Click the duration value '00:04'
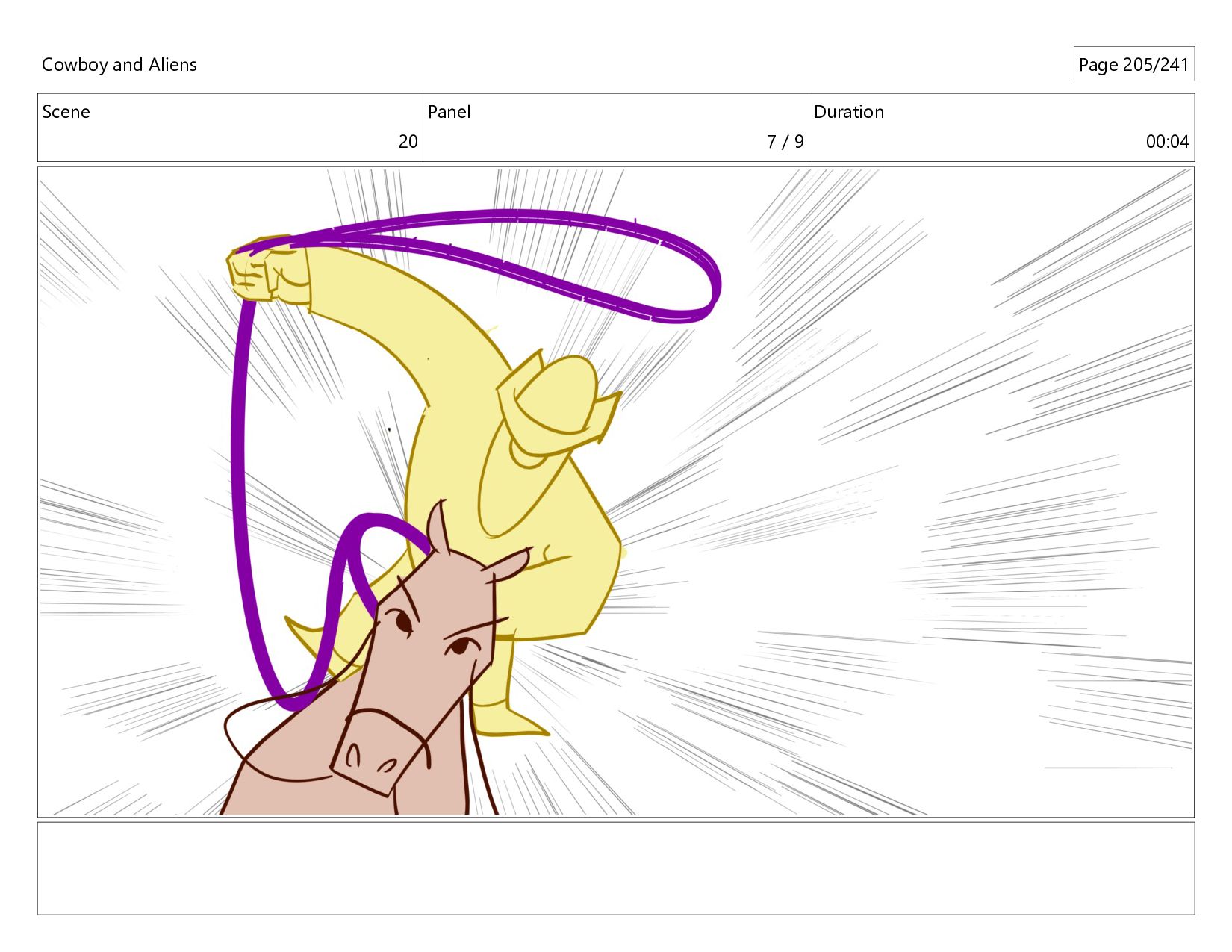This screenshot has width=1232, height=952. (1167, 142)
